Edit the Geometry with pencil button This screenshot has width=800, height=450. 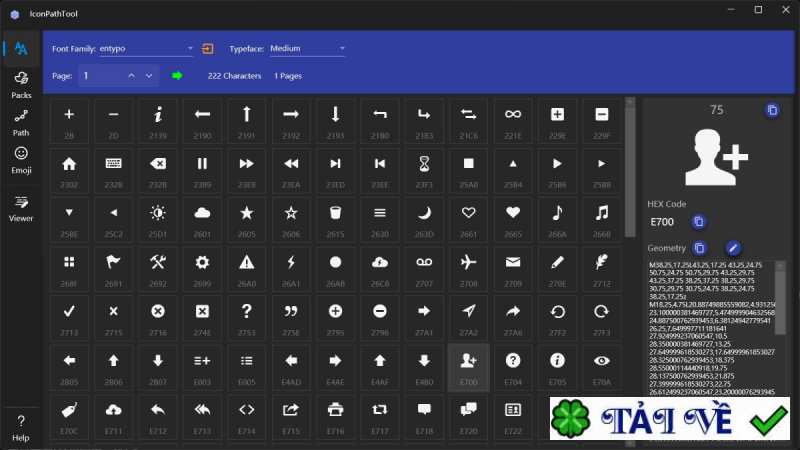733,248
